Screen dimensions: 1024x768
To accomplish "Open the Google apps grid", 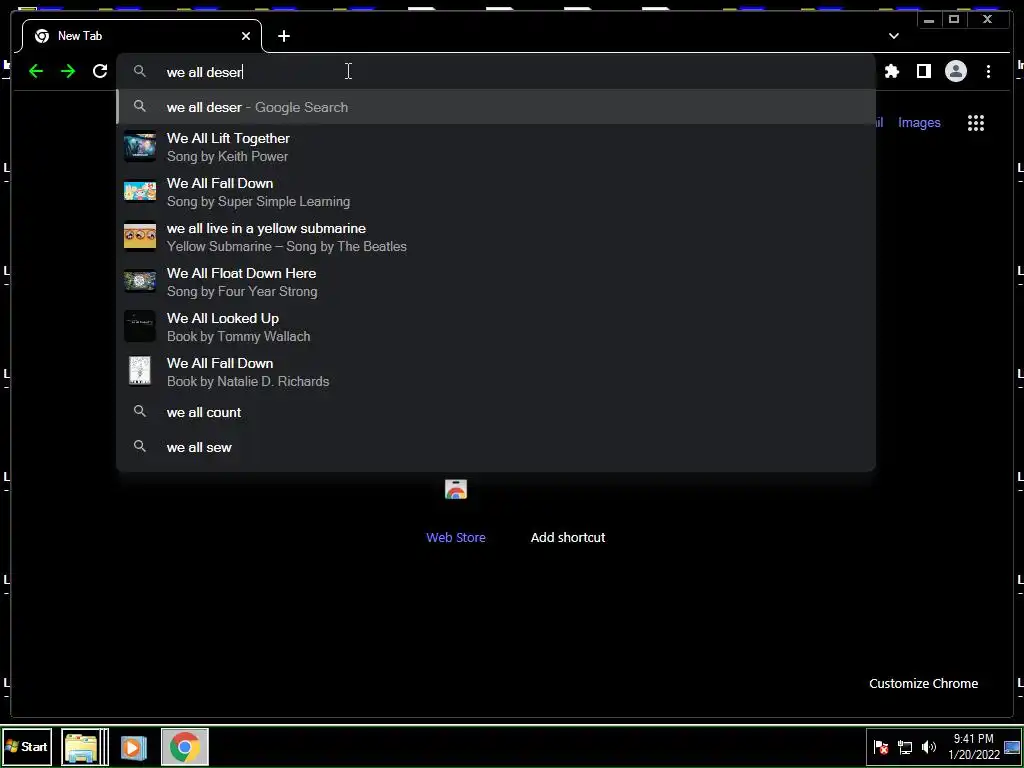I will point(976,123).
